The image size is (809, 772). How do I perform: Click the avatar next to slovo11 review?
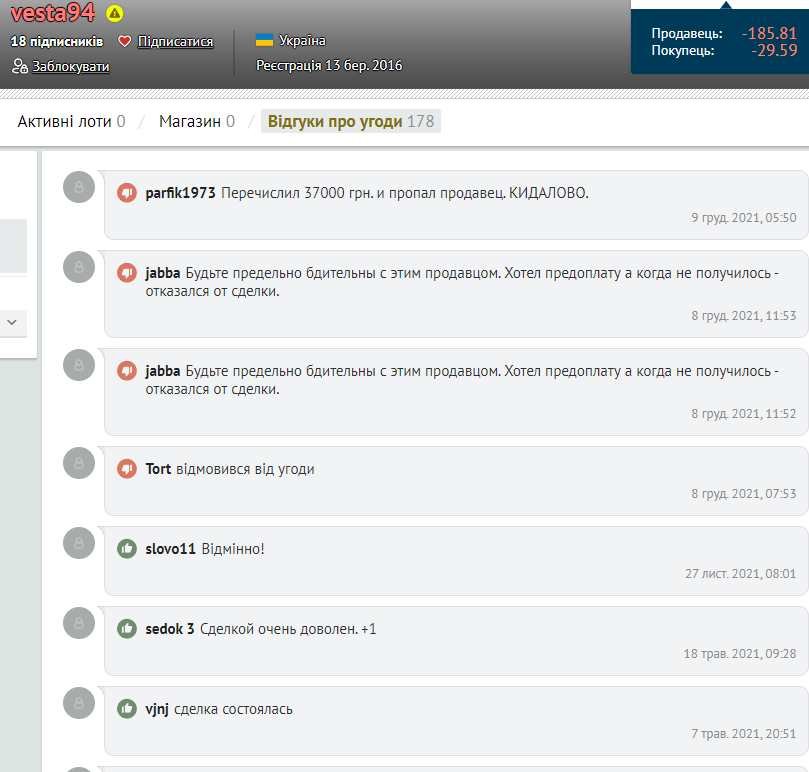pos(79,543)
